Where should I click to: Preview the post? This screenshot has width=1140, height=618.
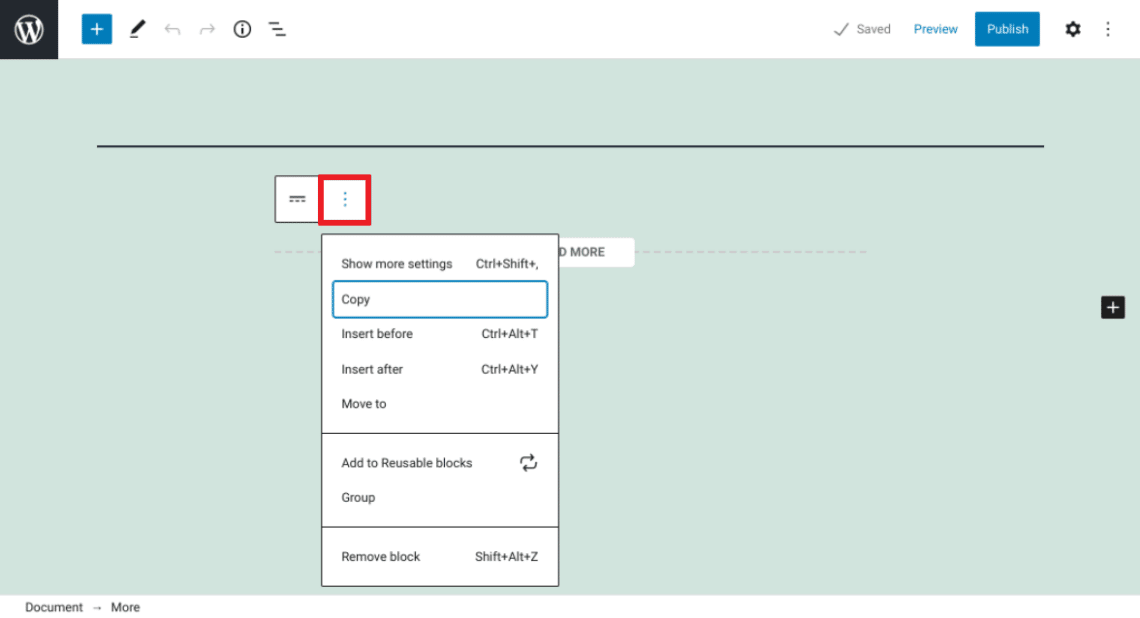(x=935, y=29)
